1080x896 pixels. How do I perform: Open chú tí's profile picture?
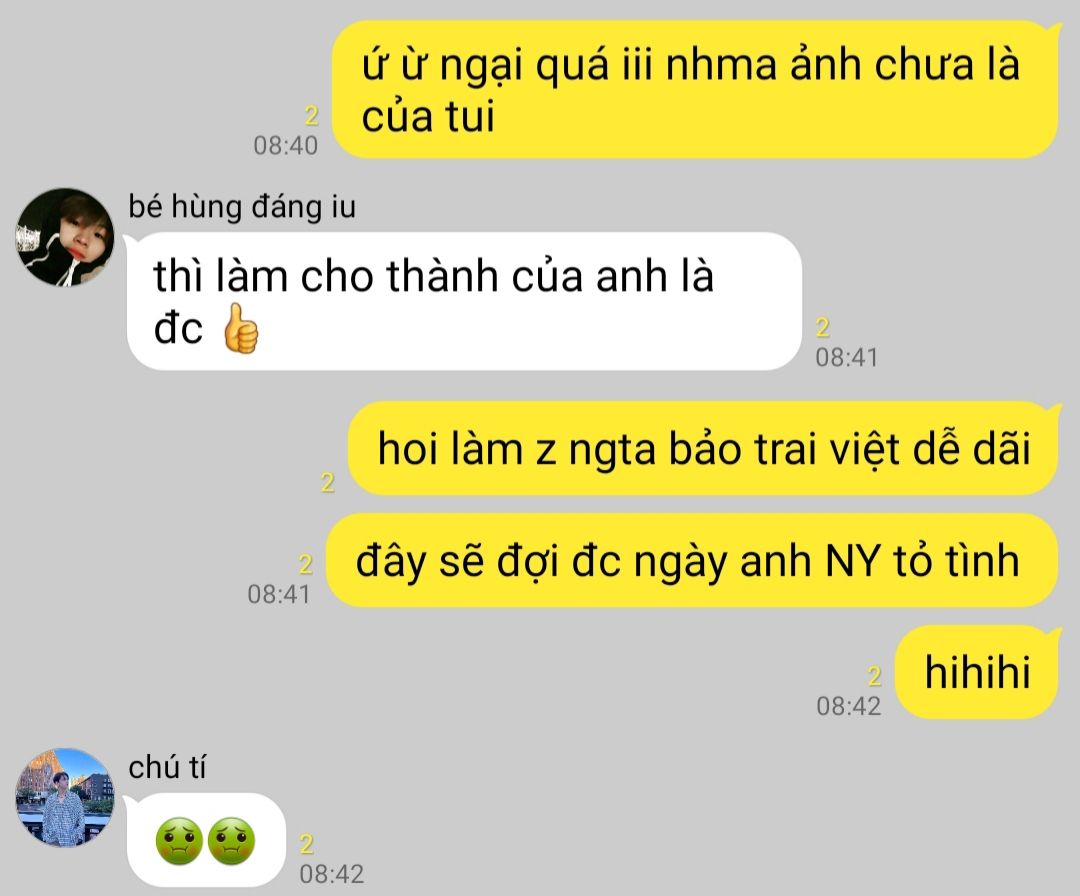pos(65,798)
